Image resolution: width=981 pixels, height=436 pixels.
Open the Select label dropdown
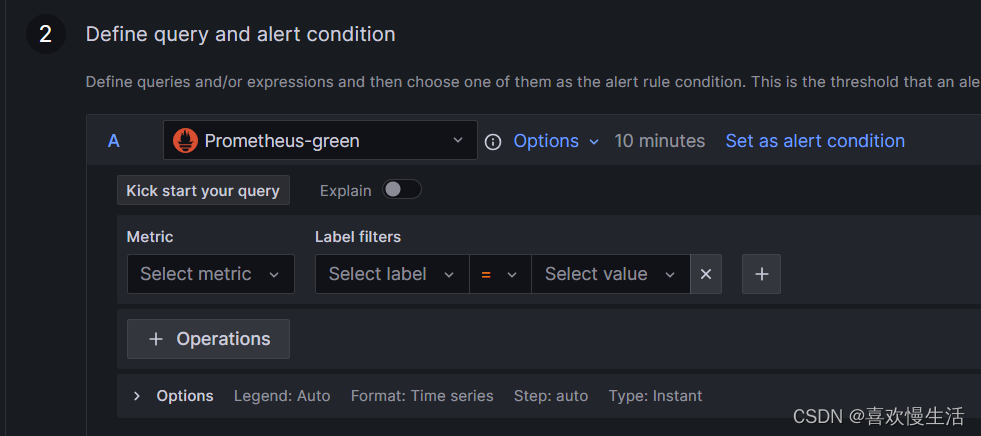click(391, 274)
